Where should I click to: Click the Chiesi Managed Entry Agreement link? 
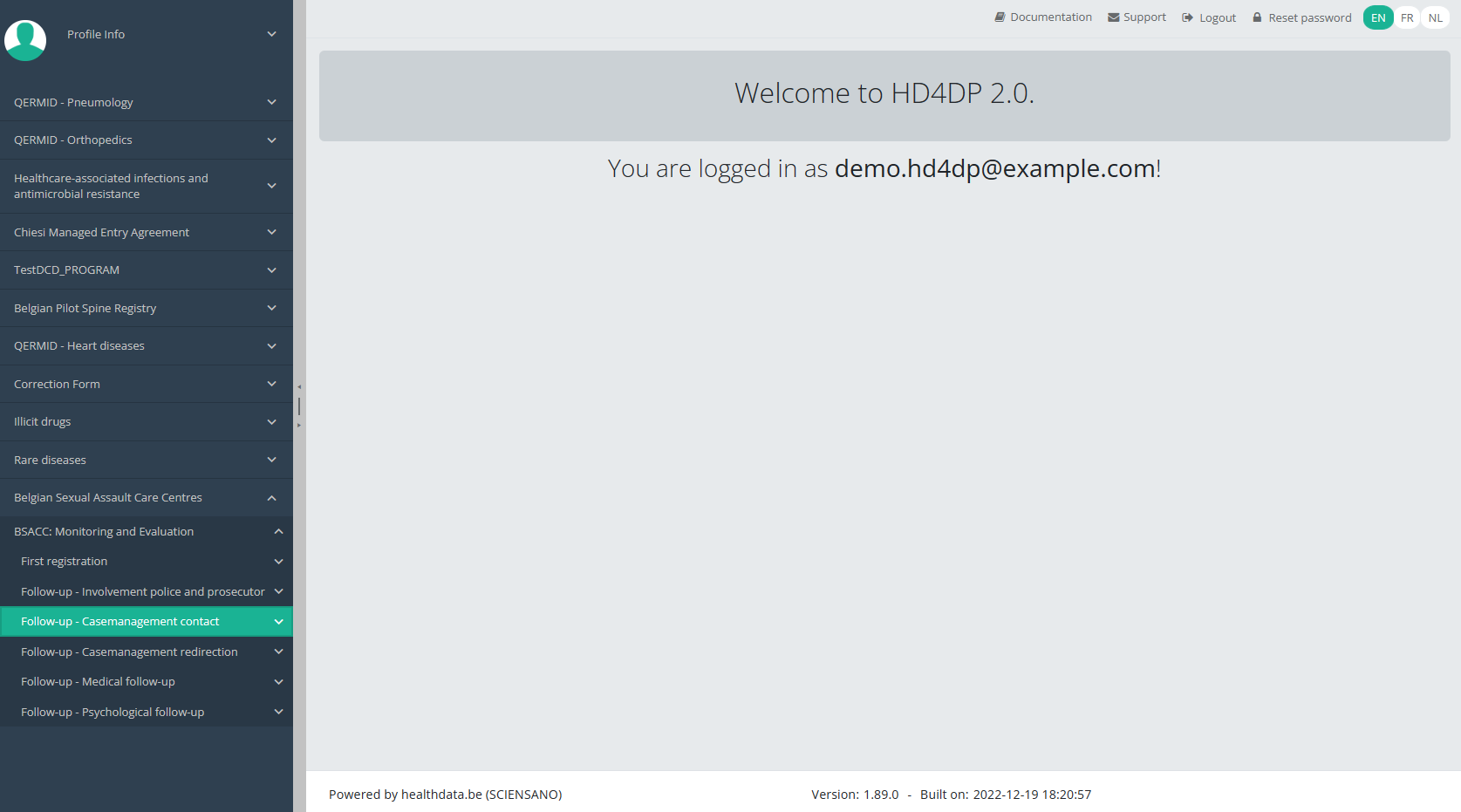(x=101, y=233)
